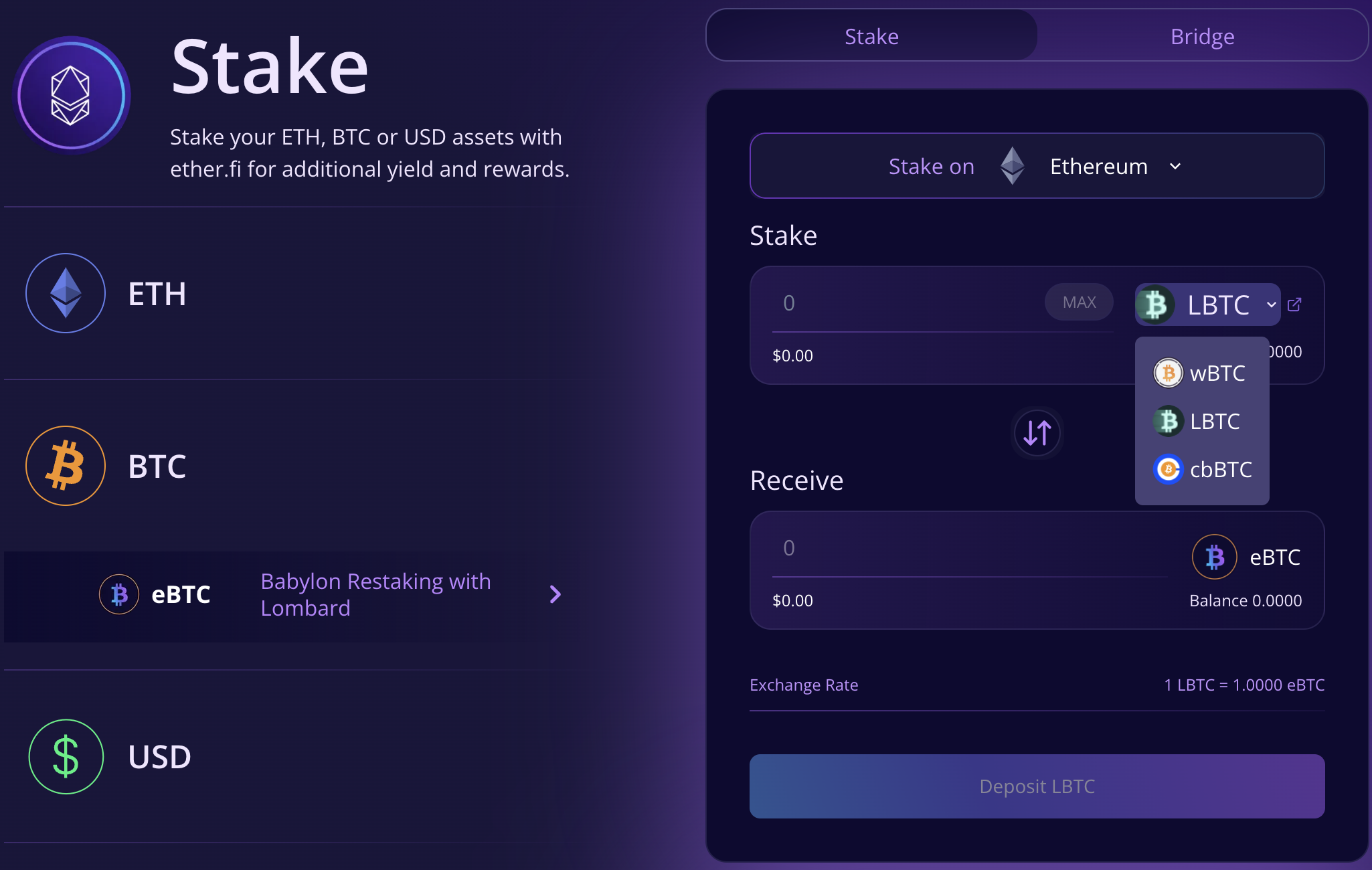Pick LBTC option in dropdown list
1372x870 pixels.
[x=1202, y=421]
